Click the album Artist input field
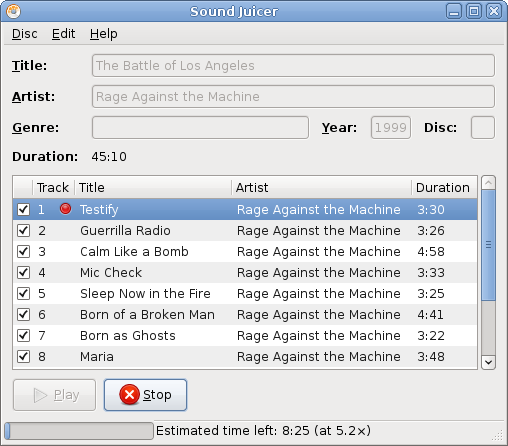The width and height of the screenshot is (508, 446). click(x=293, y=97)
